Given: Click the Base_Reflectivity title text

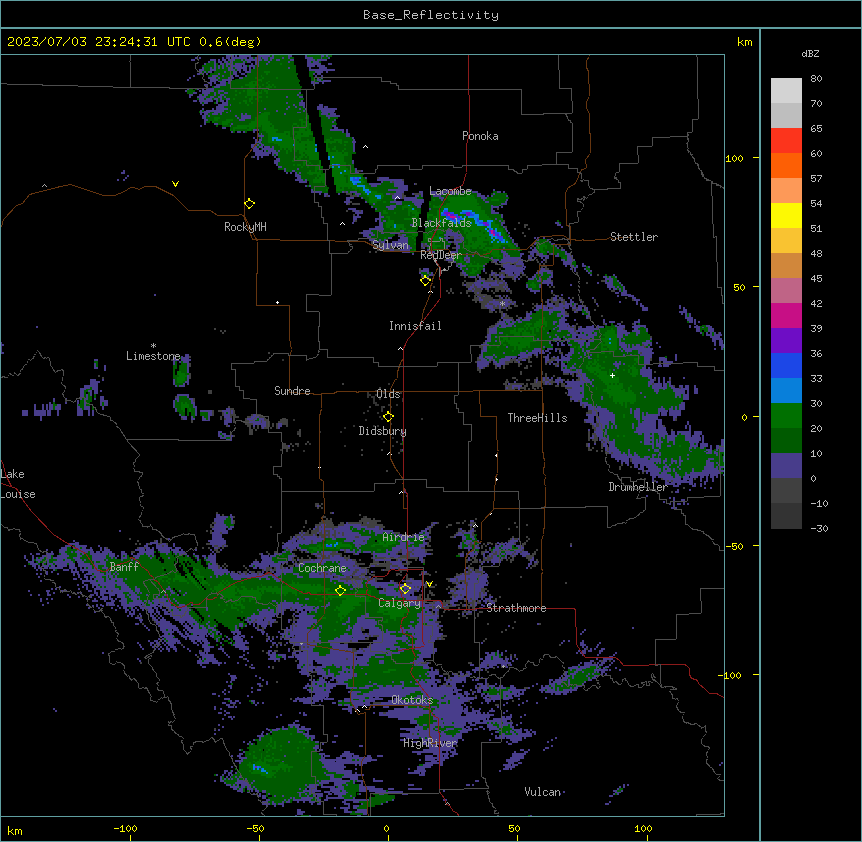Looking at the screenshot, I should 431,15.
